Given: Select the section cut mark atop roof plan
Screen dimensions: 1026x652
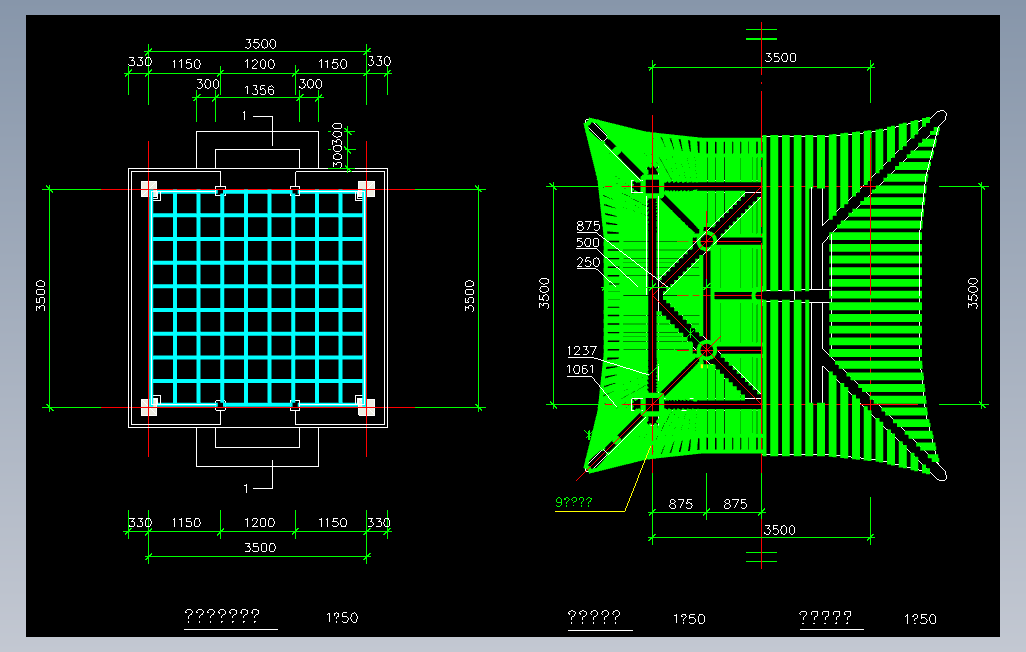Looking at the screenshot, I should point(762,34).
